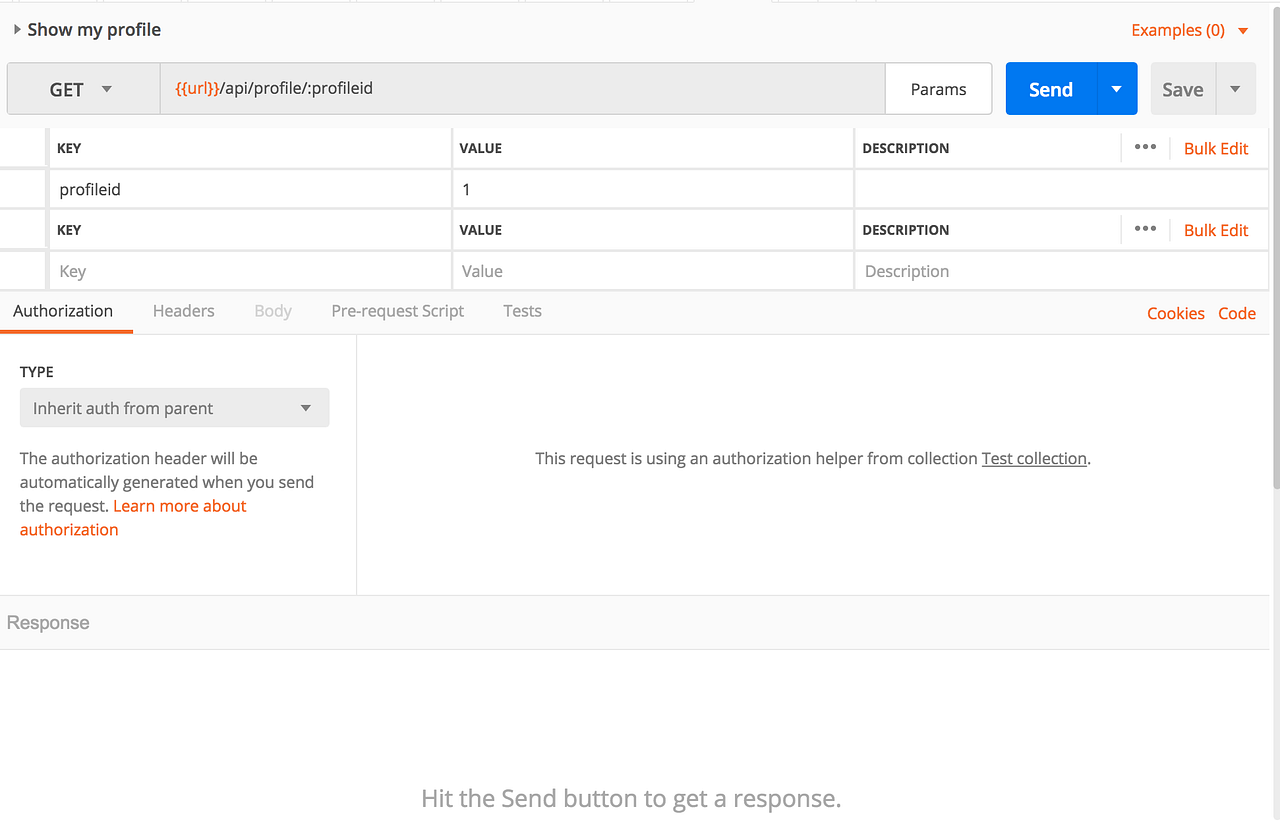
Task: Switch to the Tests tab
Action: 522,311
